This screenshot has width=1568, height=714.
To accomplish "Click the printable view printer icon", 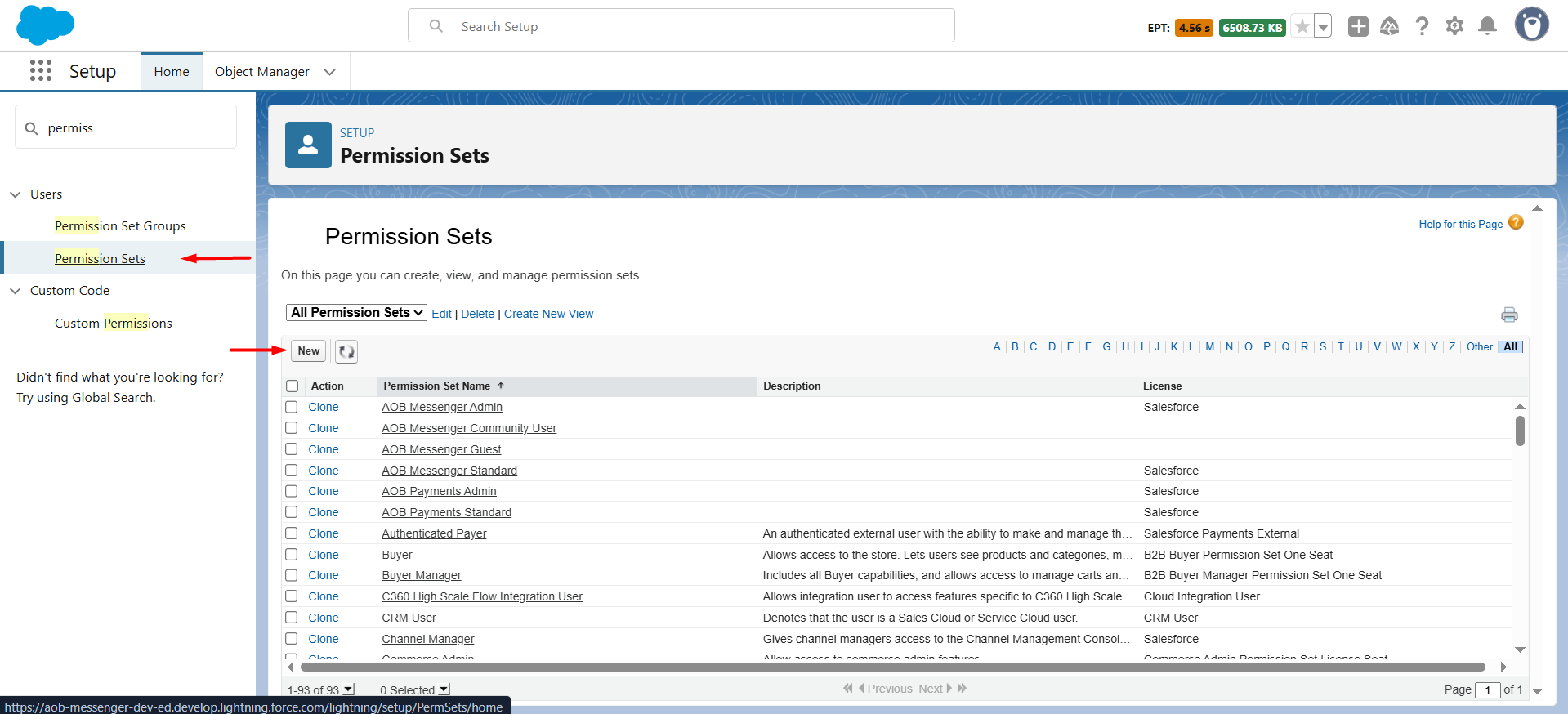I will [x=1509, y=315].
